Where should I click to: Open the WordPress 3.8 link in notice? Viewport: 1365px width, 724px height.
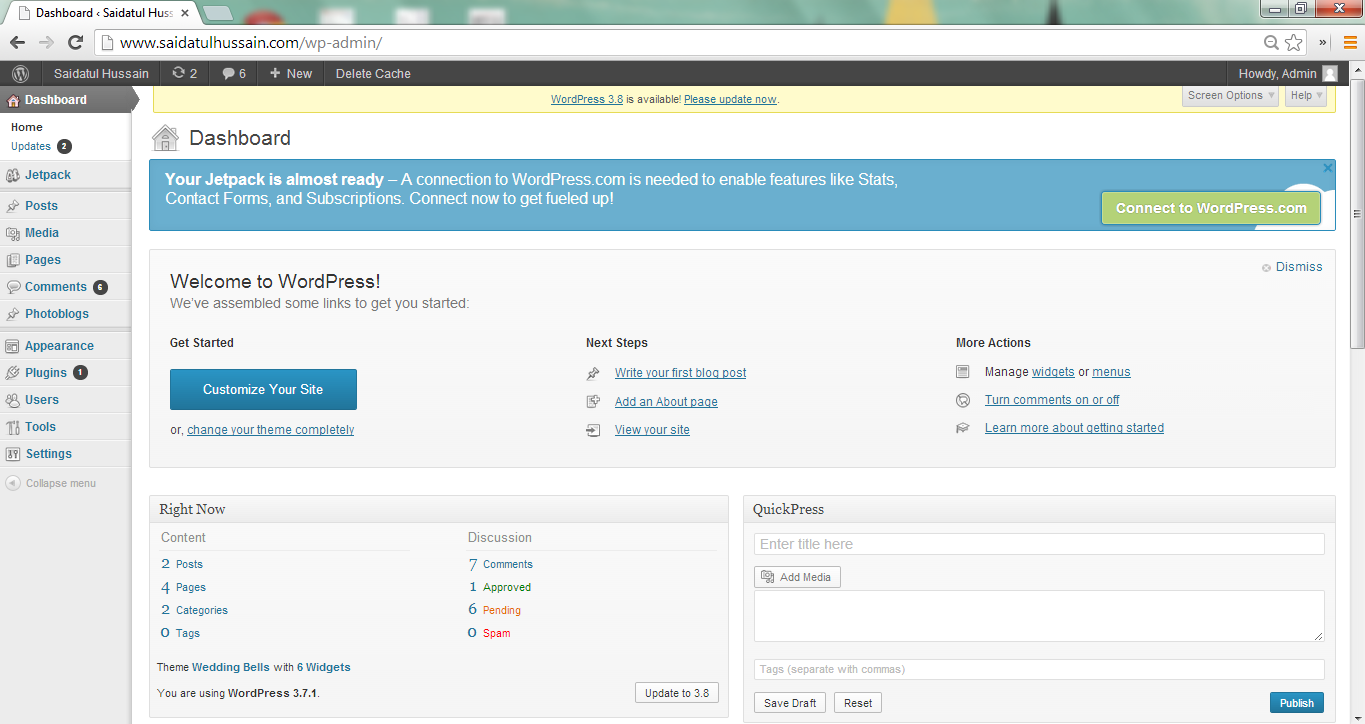(587, 99)
